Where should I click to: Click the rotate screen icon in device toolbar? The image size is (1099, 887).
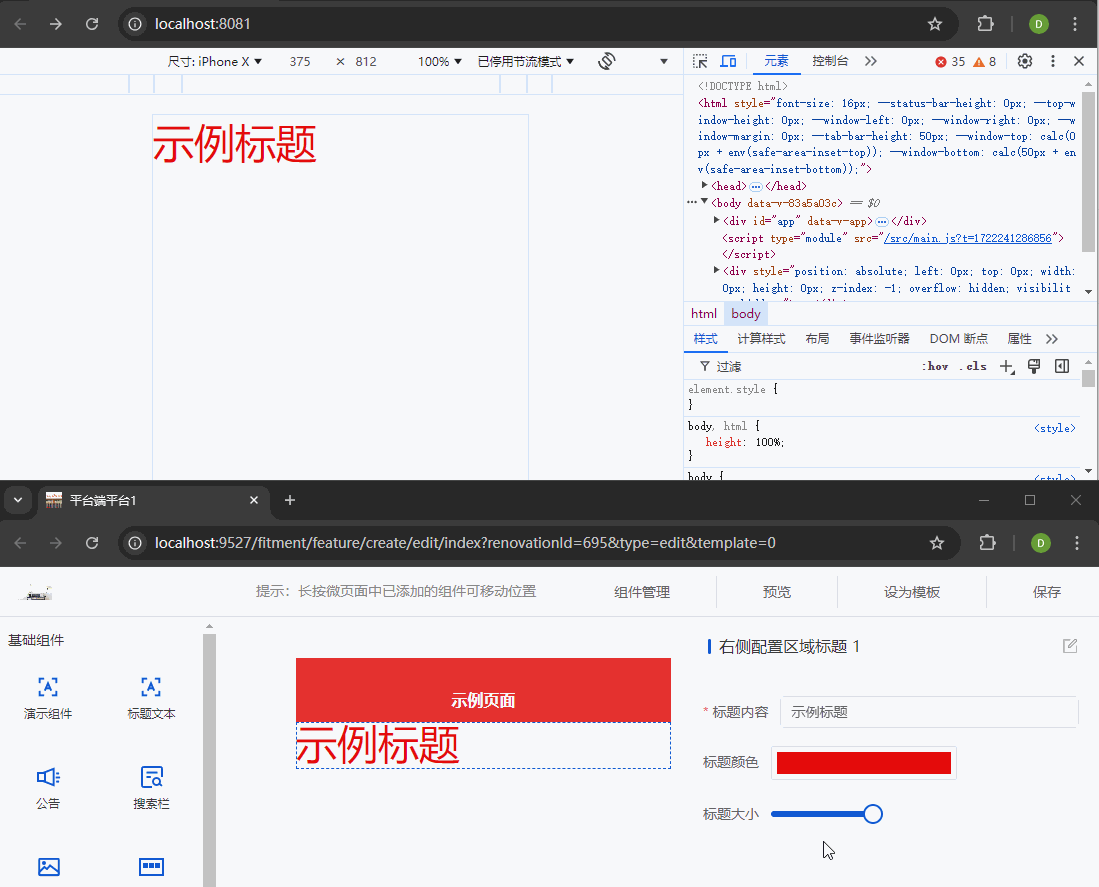[x=606, y=61]
